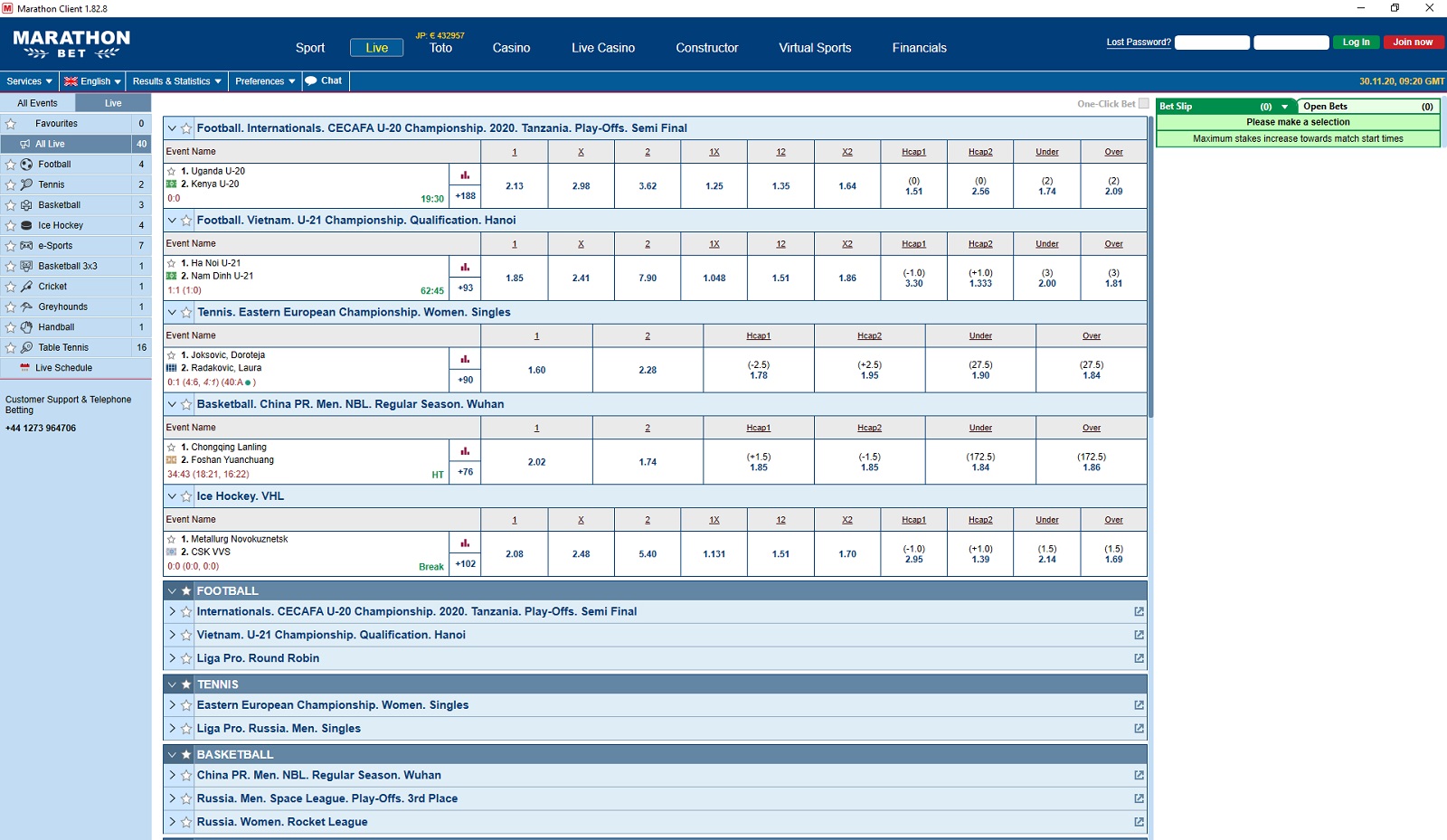Viewport: 1447px width, 840px height.
Task: Favourite the Joksovic, Doroteja match star
Action: point(172,355)
